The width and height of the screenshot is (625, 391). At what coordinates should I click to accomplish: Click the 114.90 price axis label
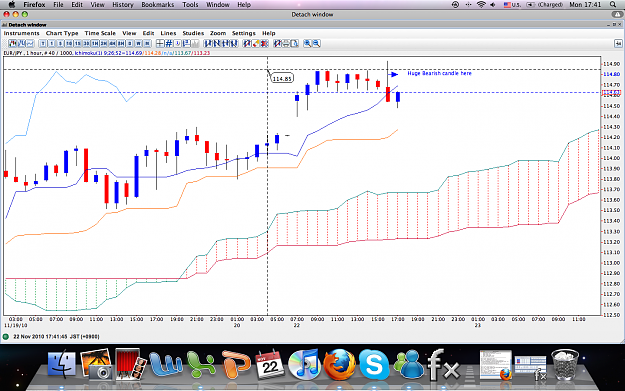coord(611,64)
